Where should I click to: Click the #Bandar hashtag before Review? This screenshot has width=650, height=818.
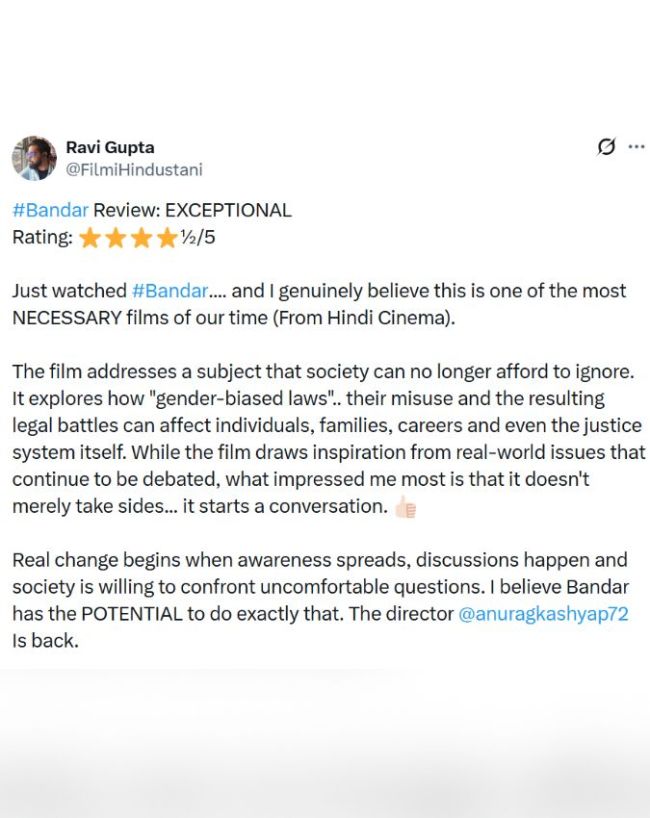pyautogui.click(x=50, y=210)
